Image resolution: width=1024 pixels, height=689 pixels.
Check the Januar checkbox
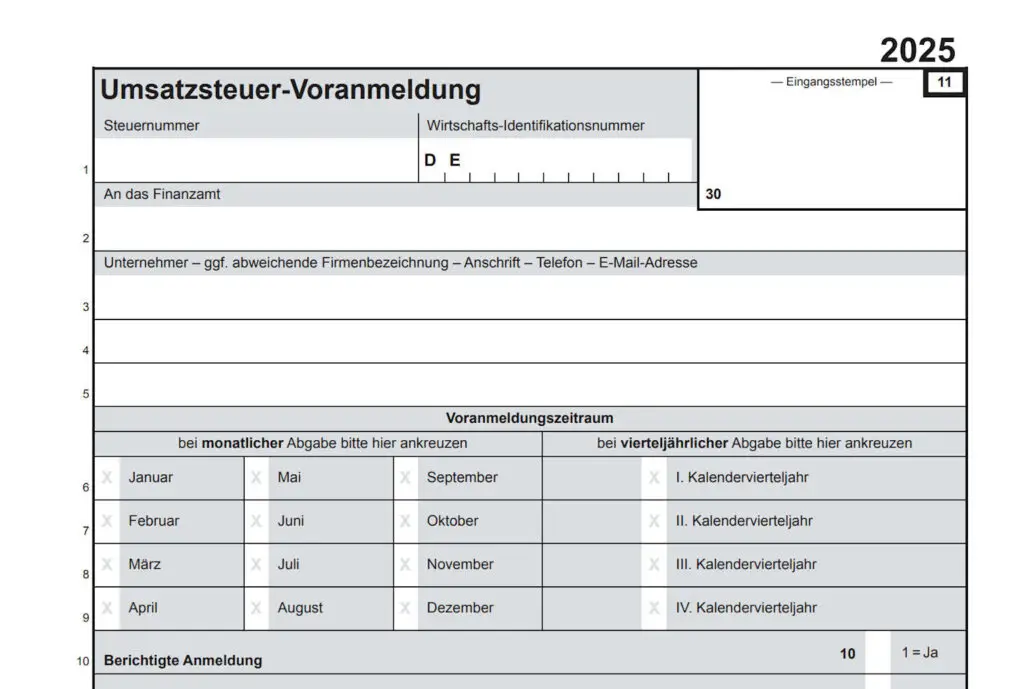coord(107,478)
